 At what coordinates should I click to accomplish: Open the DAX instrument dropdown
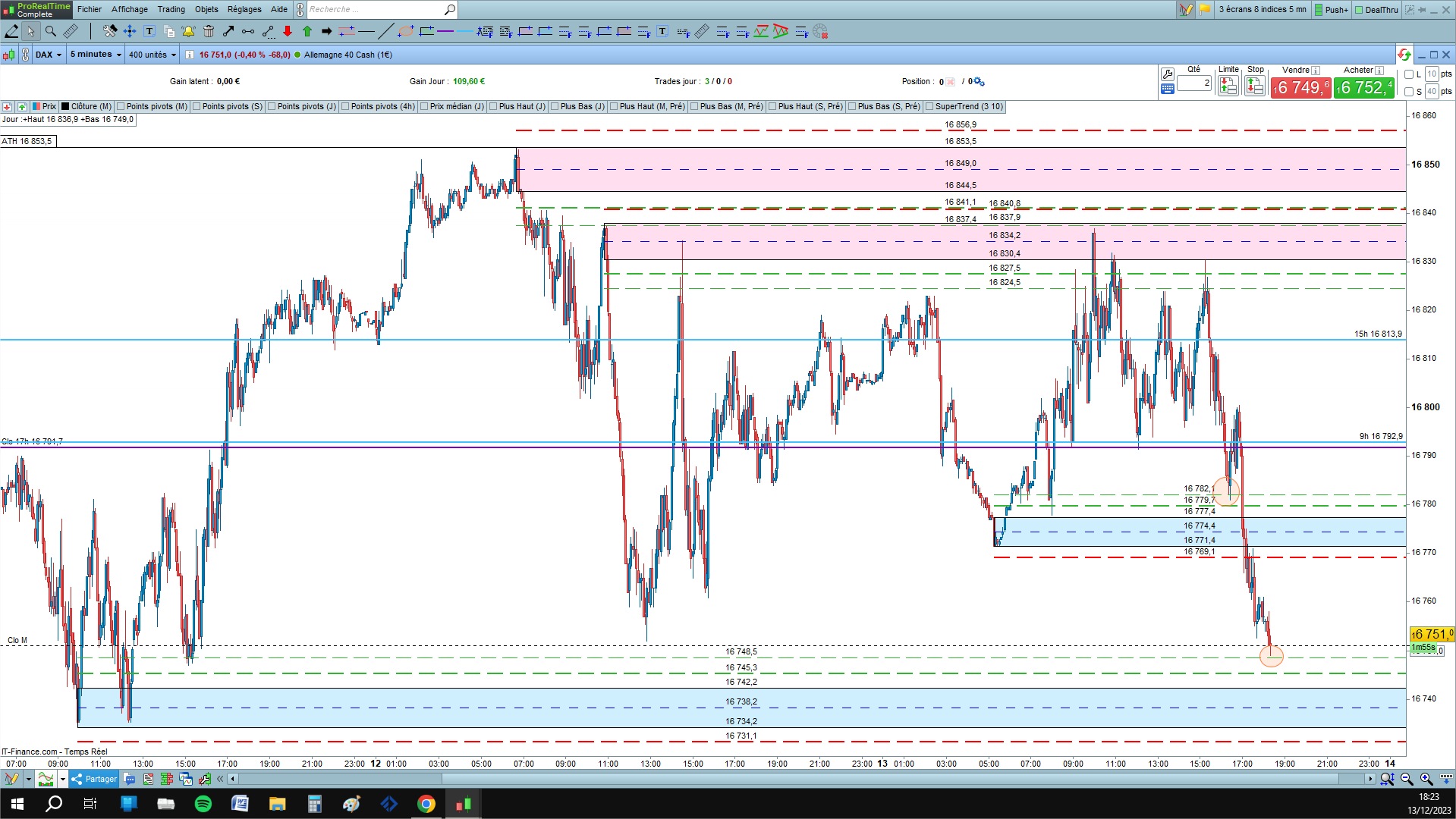click(49, 55)
